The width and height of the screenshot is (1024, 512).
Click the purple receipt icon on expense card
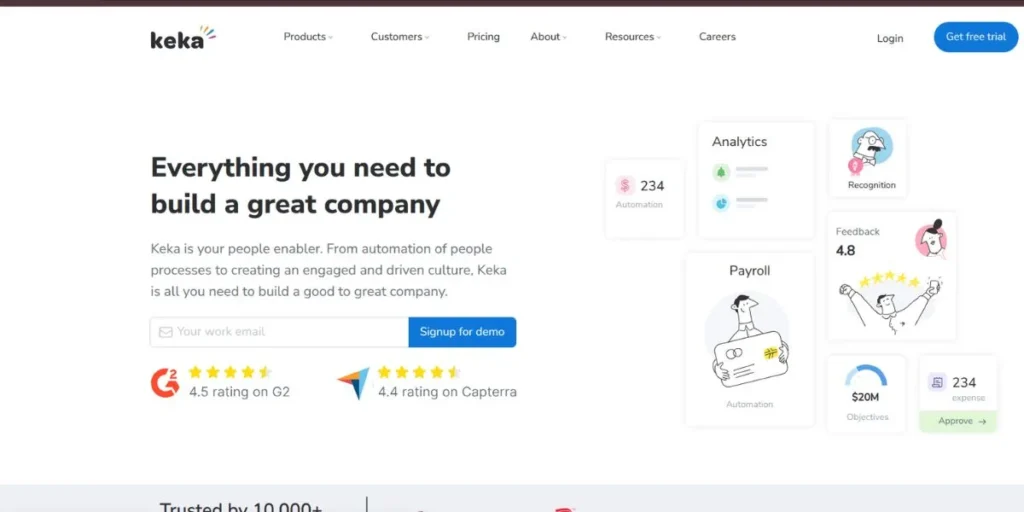(937, 382)
